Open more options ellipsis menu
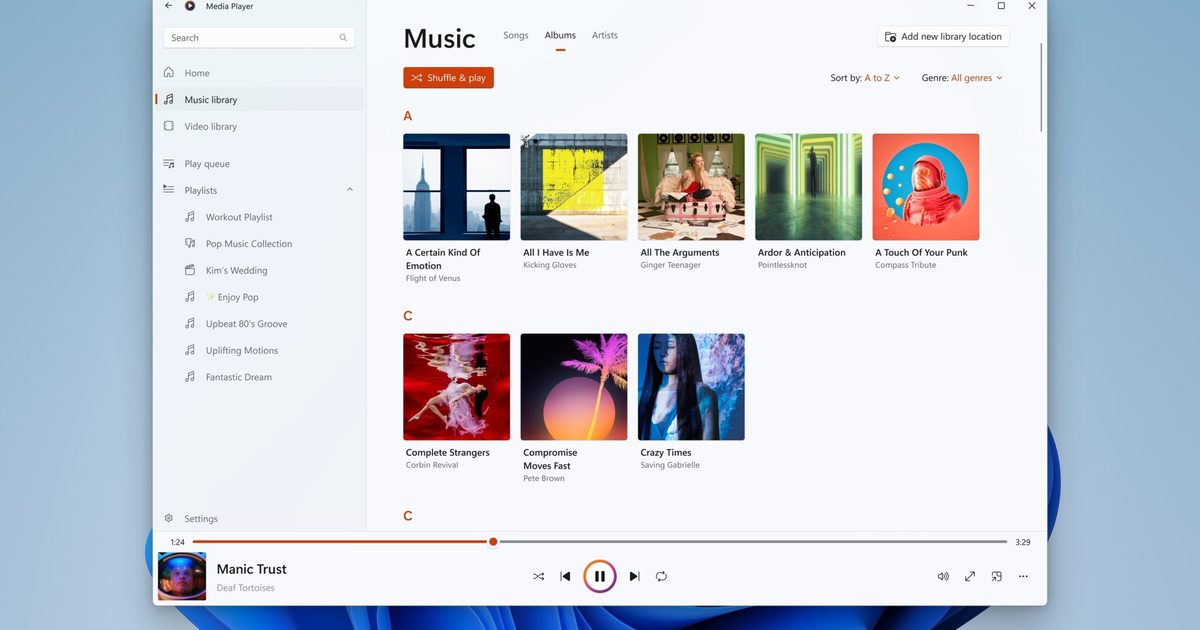1200x630 pixels. click(1023, 577)
